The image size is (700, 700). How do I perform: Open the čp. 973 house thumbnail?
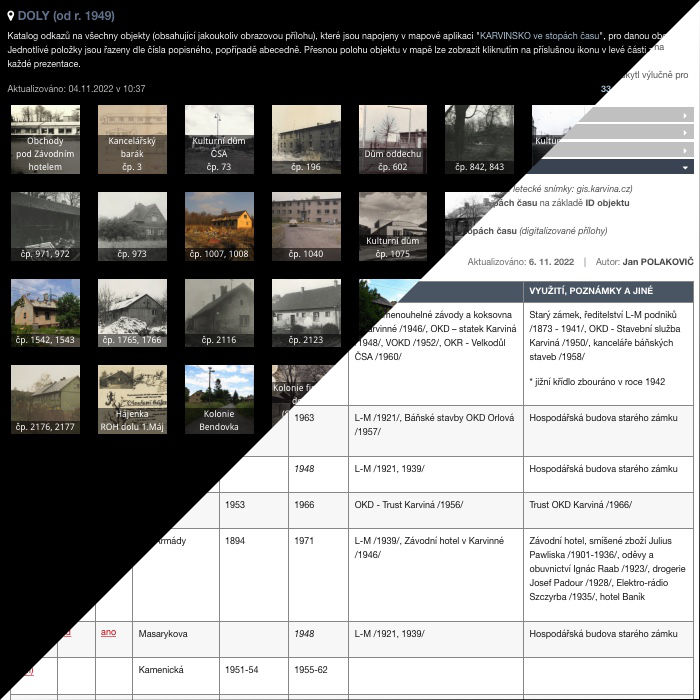[132, 226]
